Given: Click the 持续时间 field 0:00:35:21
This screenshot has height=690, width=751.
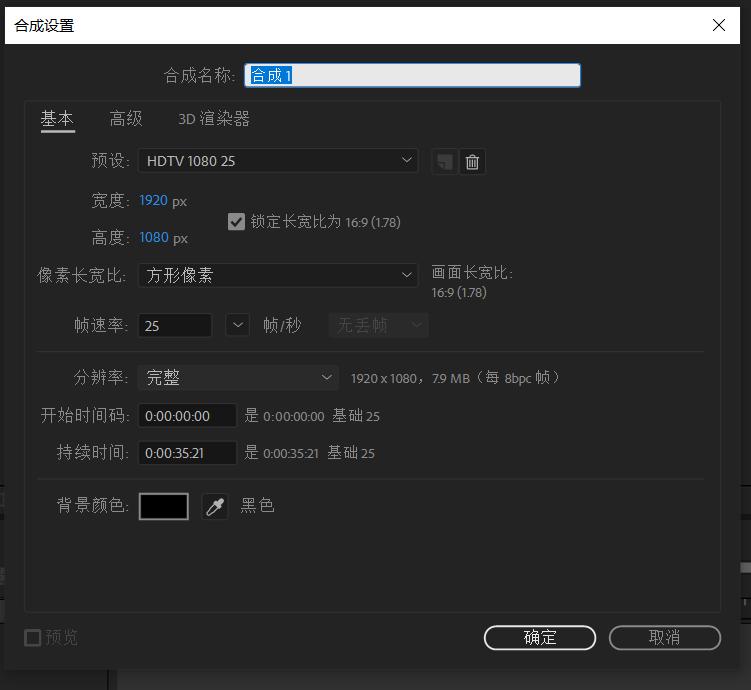Looking at the screenshot, I should coord(187,453).
